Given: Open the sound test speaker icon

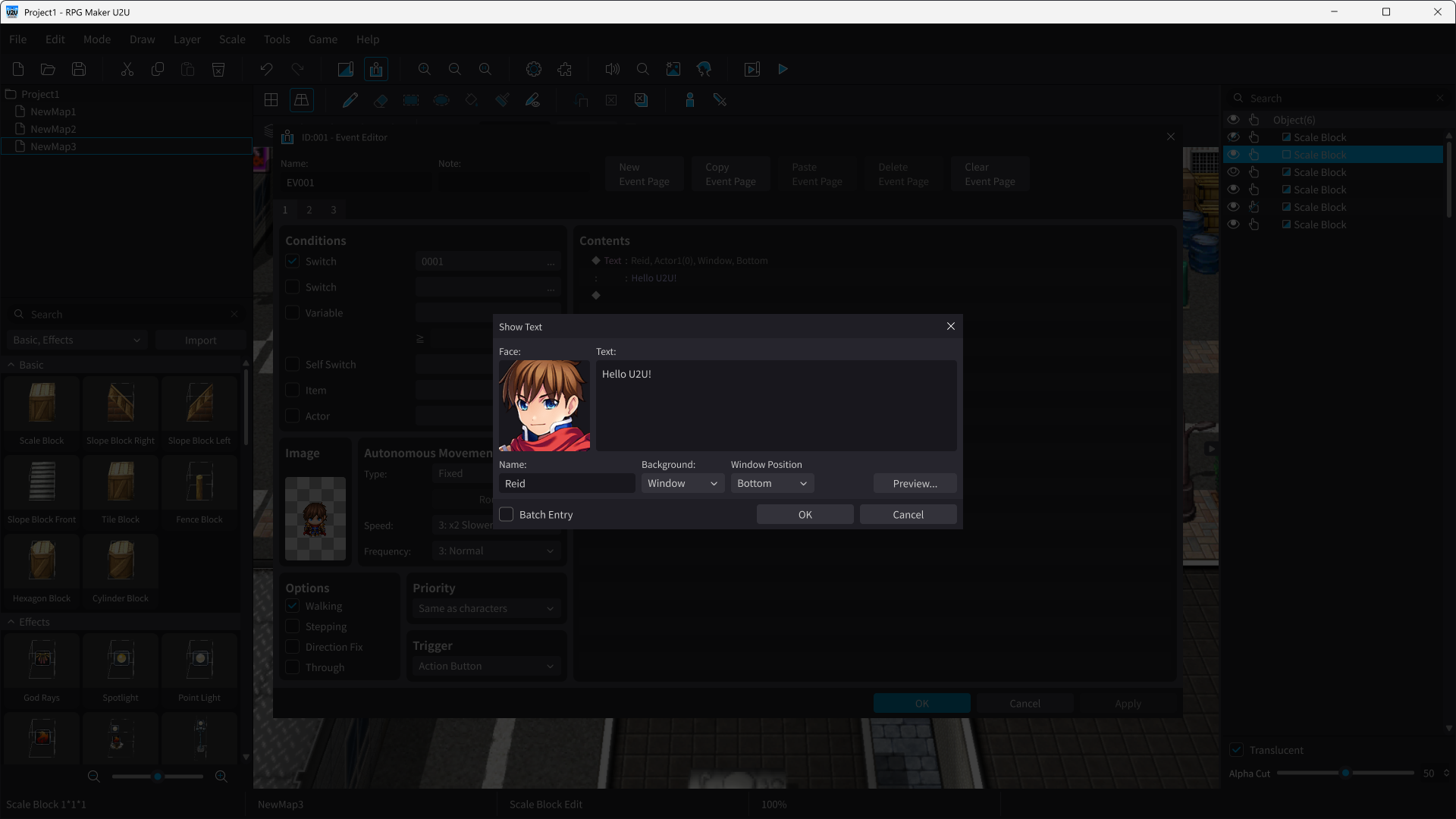Looking at the screenshot, I should point(613,69).
